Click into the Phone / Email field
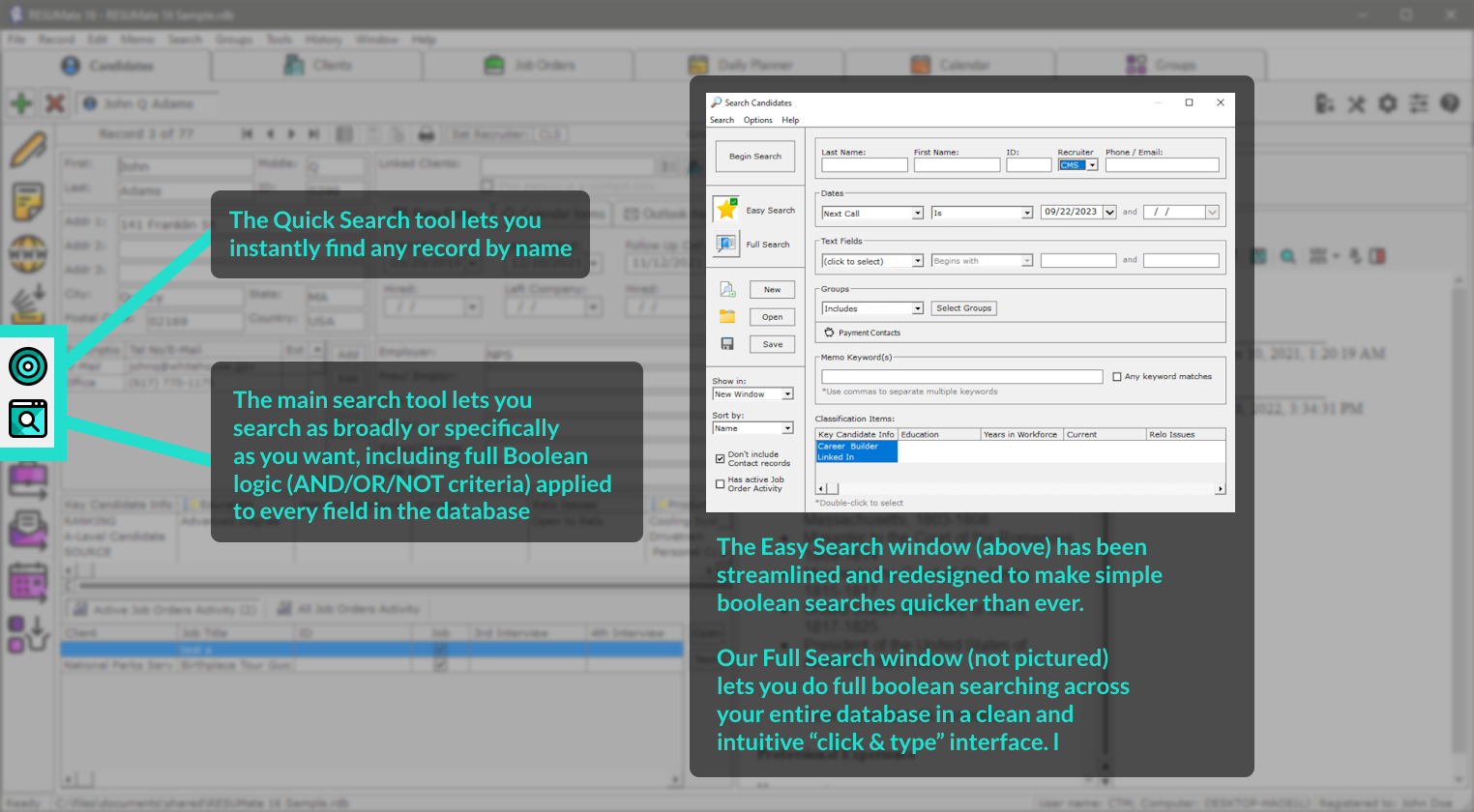The height and width of the screenshot is (812, 1474). click(1162, 165)
